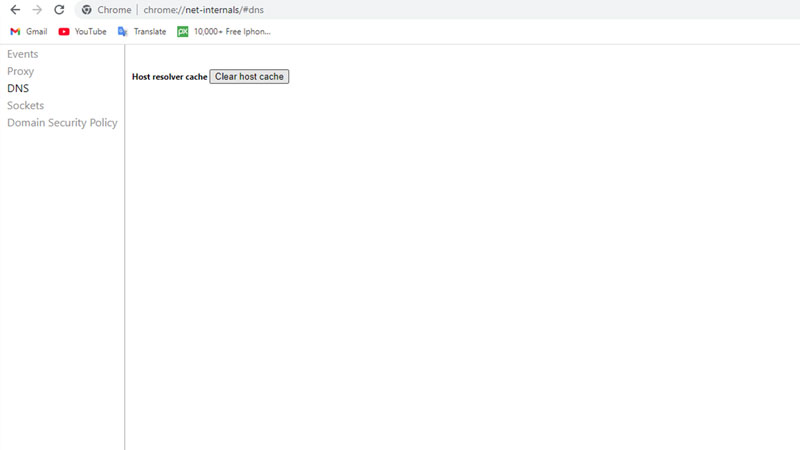Click the Gmail envelope bookmark icon
Screen dimensions: 800x450
(15, 32)
